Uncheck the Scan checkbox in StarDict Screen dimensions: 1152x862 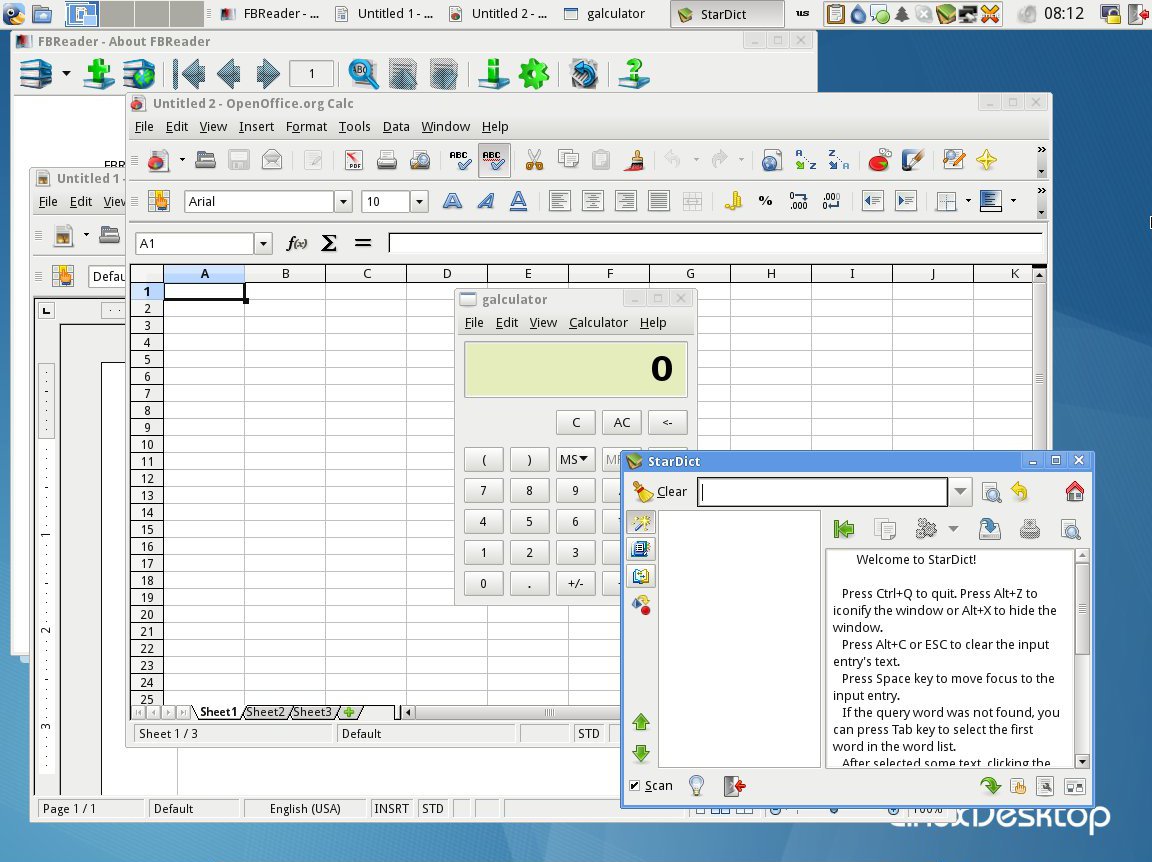click(635, 786)
